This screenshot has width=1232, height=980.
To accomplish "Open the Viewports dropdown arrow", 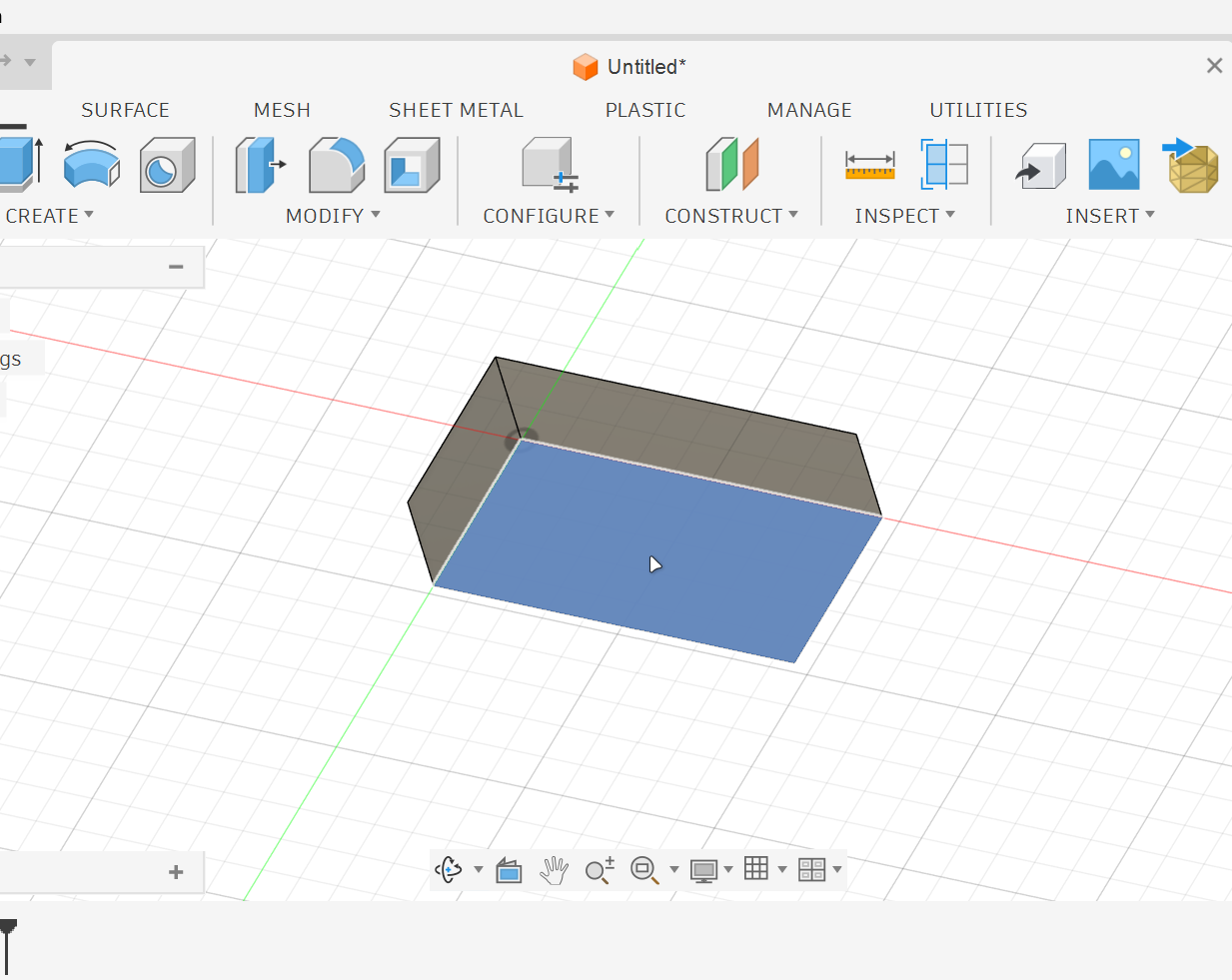I will point(837,870).
